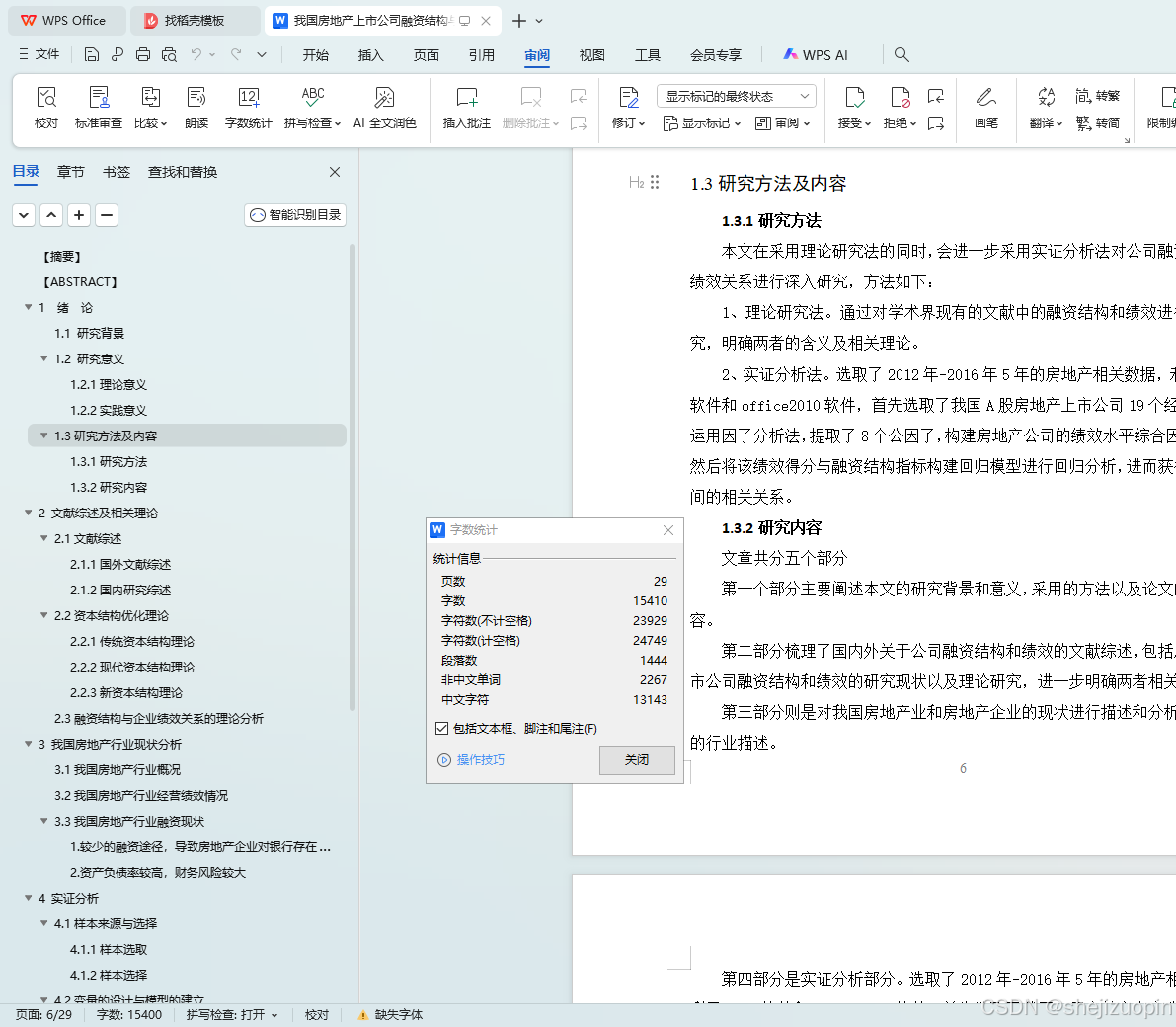Select the 画笔 pen tool
Image resolution: width=1176 pixels, height=1027 pixels.
pos(986,108)
